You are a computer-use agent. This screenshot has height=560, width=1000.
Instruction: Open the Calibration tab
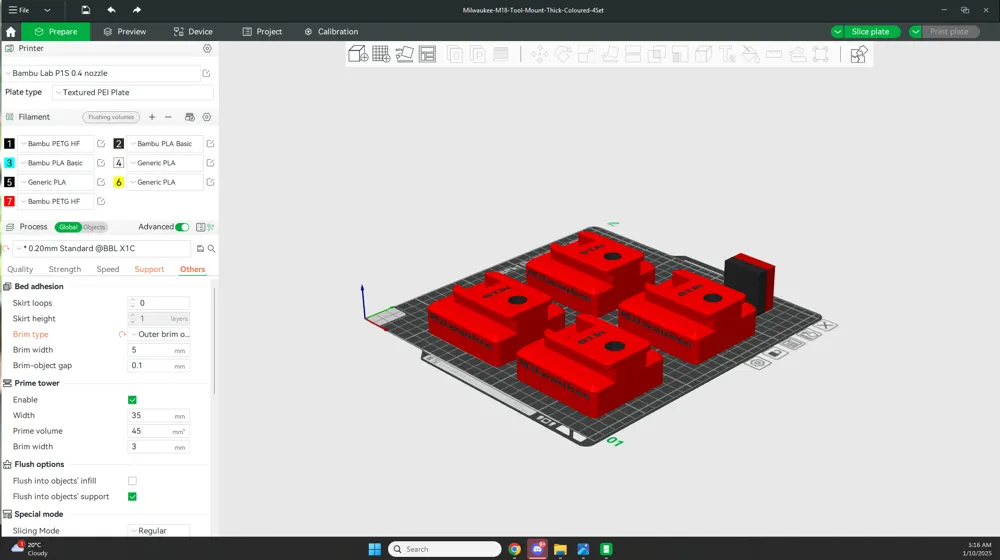pos(331,31)
